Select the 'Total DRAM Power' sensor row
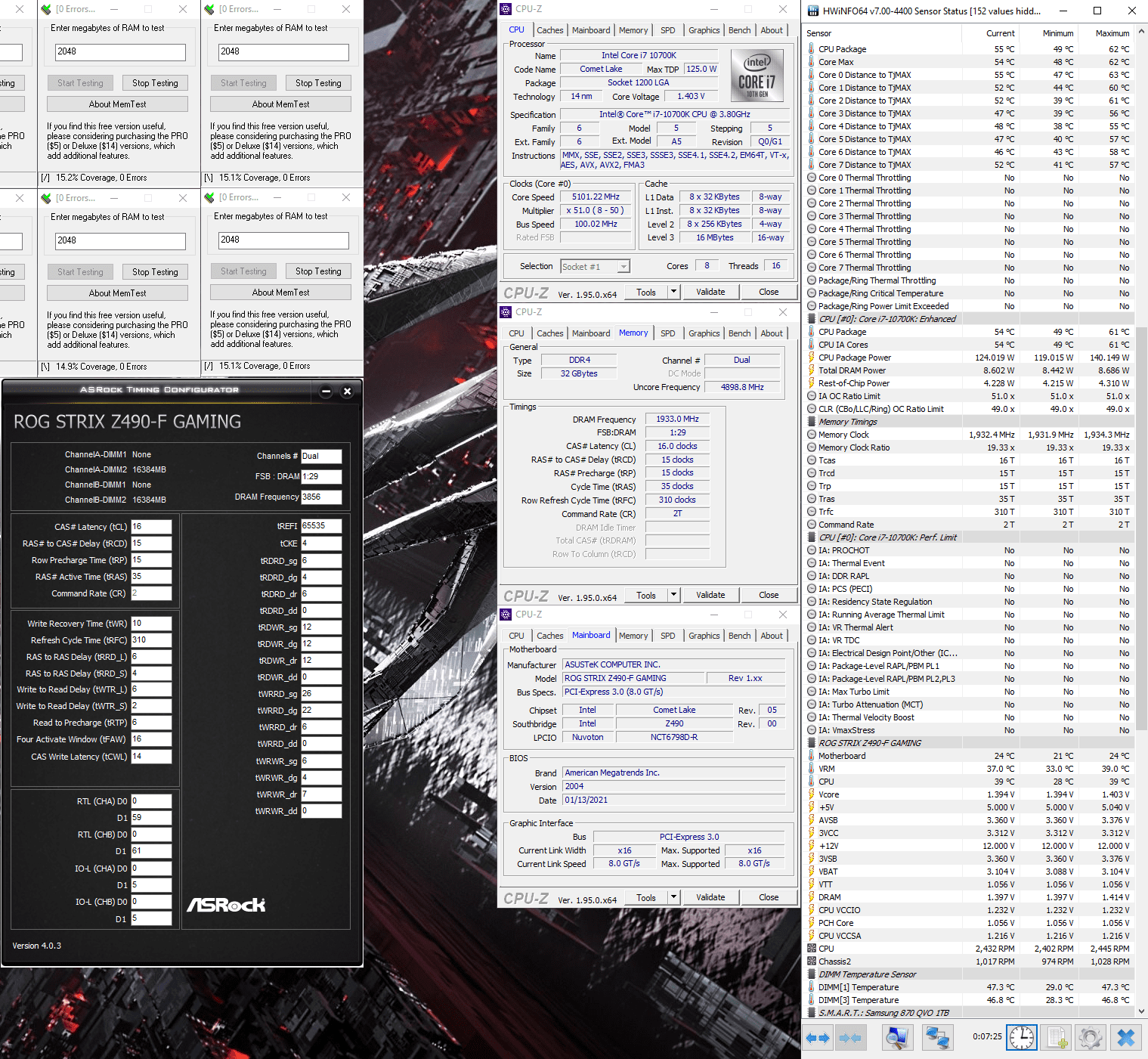The image size is (1148, 1059). [969, 370]
